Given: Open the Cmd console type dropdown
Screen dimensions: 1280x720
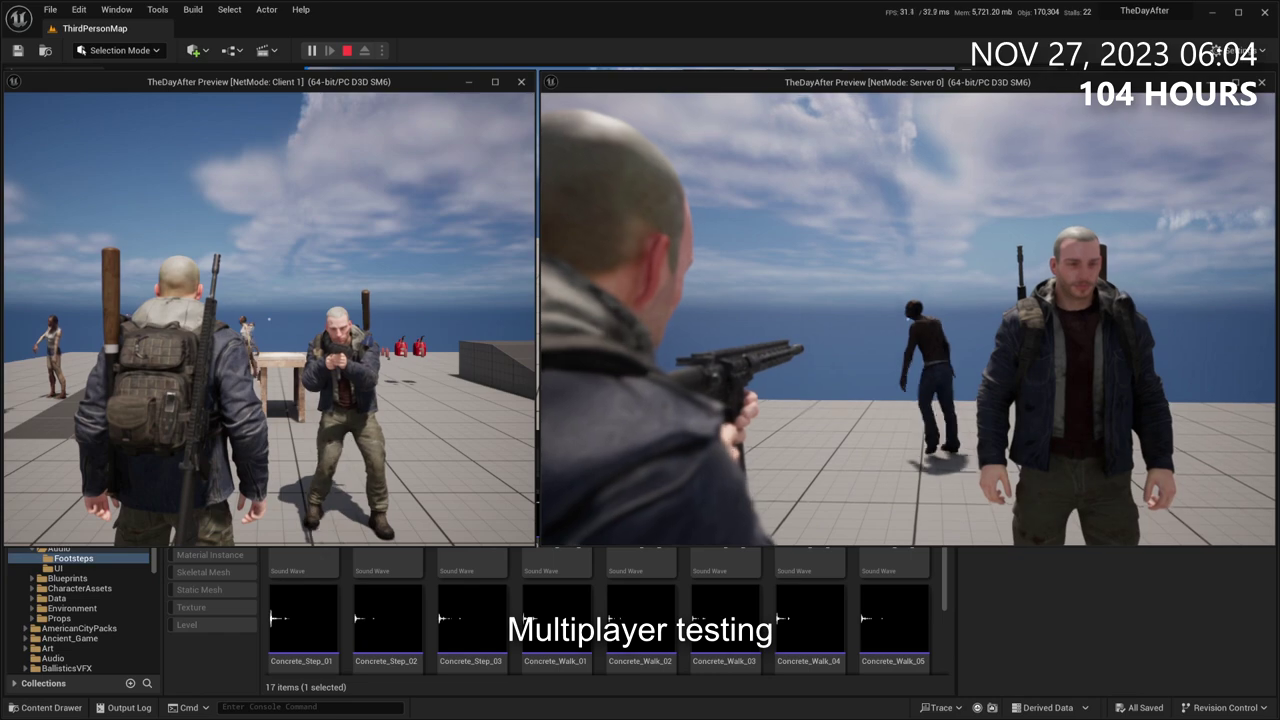Looking at the screenshot, I should (x=189, y=708).
